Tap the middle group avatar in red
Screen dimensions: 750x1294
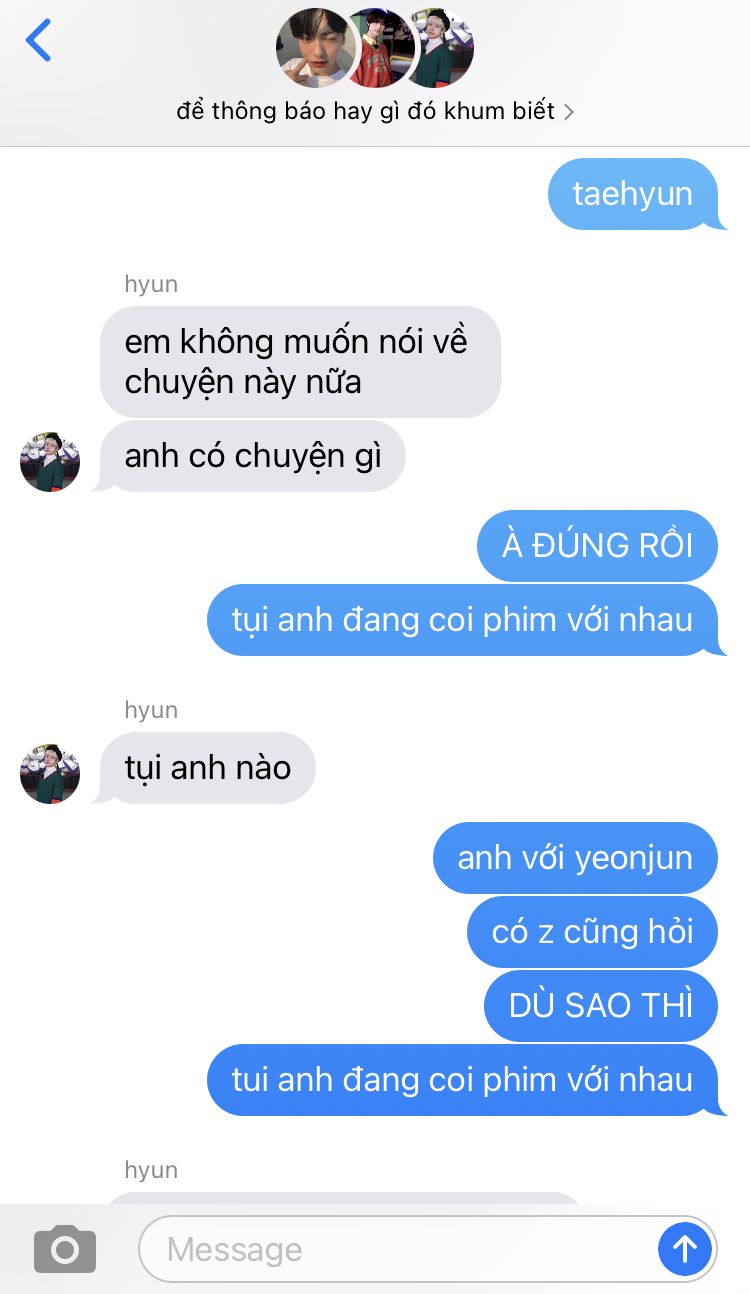[381, 48]
